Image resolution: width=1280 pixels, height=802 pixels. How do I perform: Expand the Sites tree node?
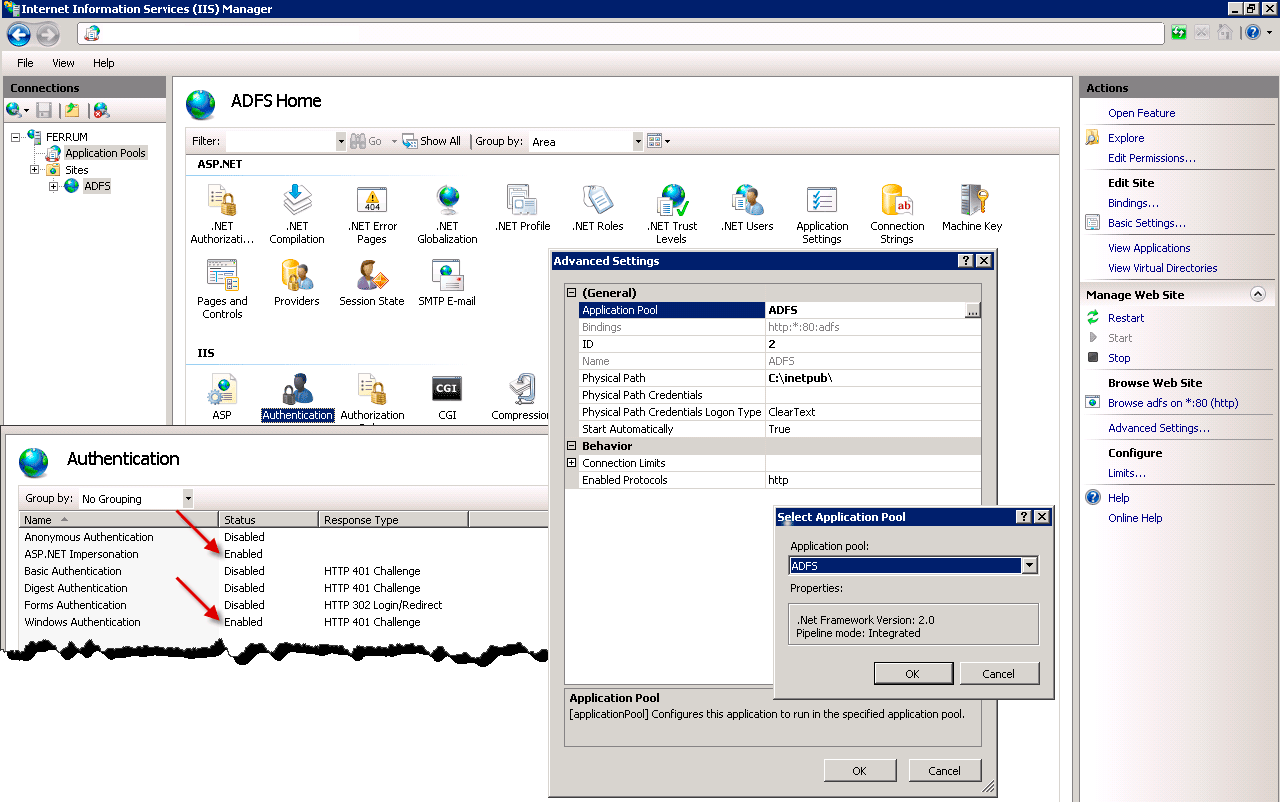coord(34,170)
